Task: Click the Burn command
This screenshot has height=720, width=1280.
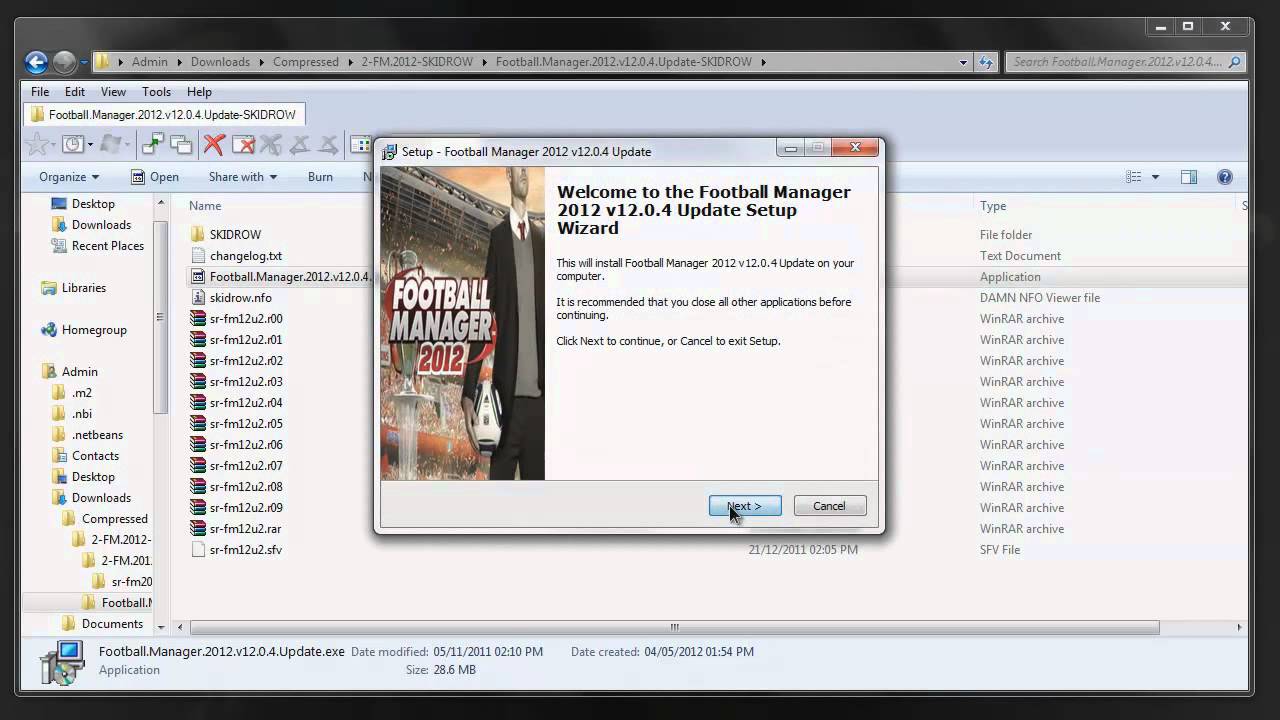Action: 320,177
